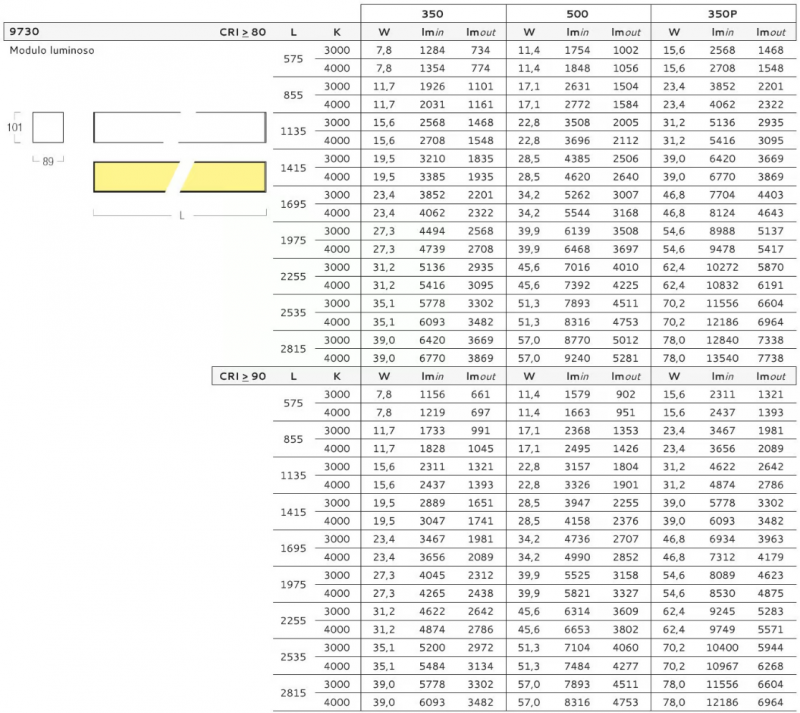Click the value "12840" lumen cell
Viewport: 800px width, 713px height.
(722, 340)
